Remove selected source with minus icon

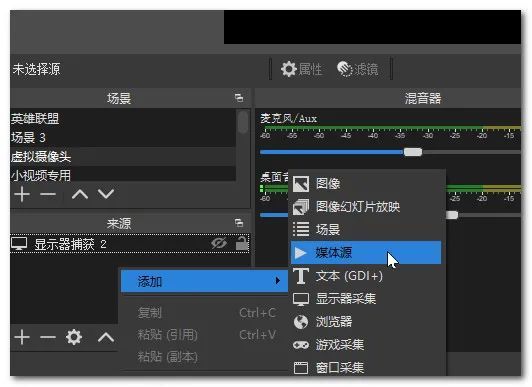(48, 337)
